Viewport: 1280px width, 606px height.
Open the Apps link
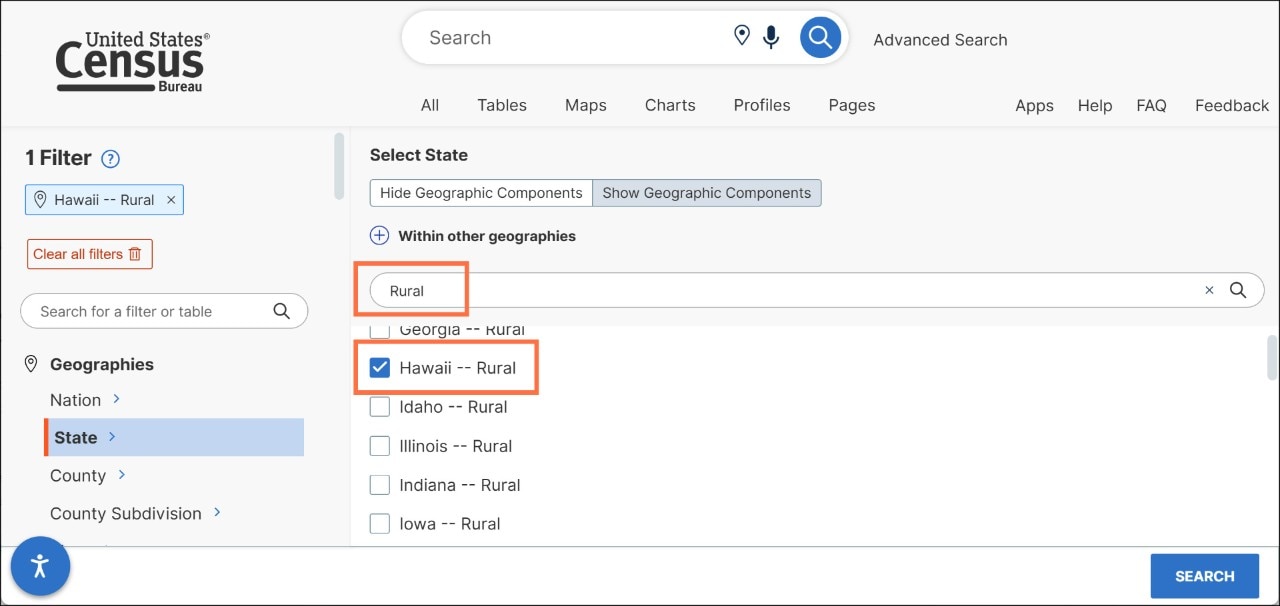(x=1034, y=106)
